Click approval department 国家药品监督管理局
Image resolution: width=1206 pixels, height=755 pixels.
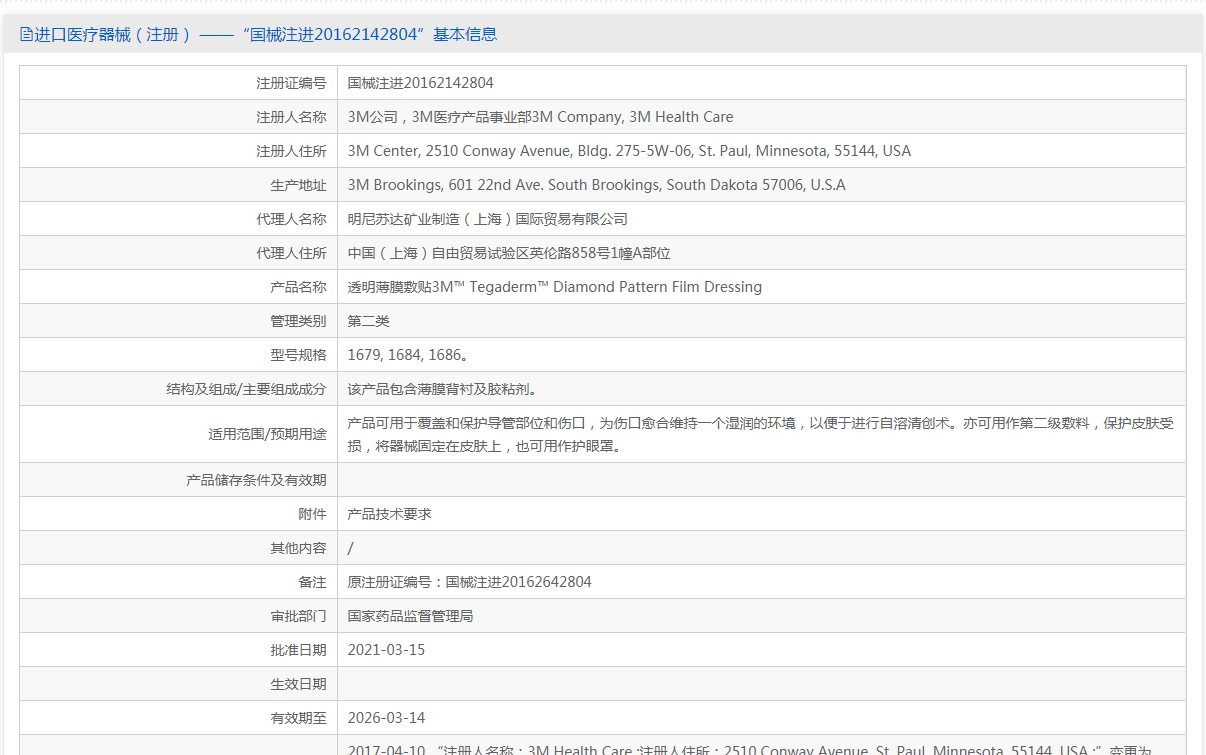tap(410, 616)
